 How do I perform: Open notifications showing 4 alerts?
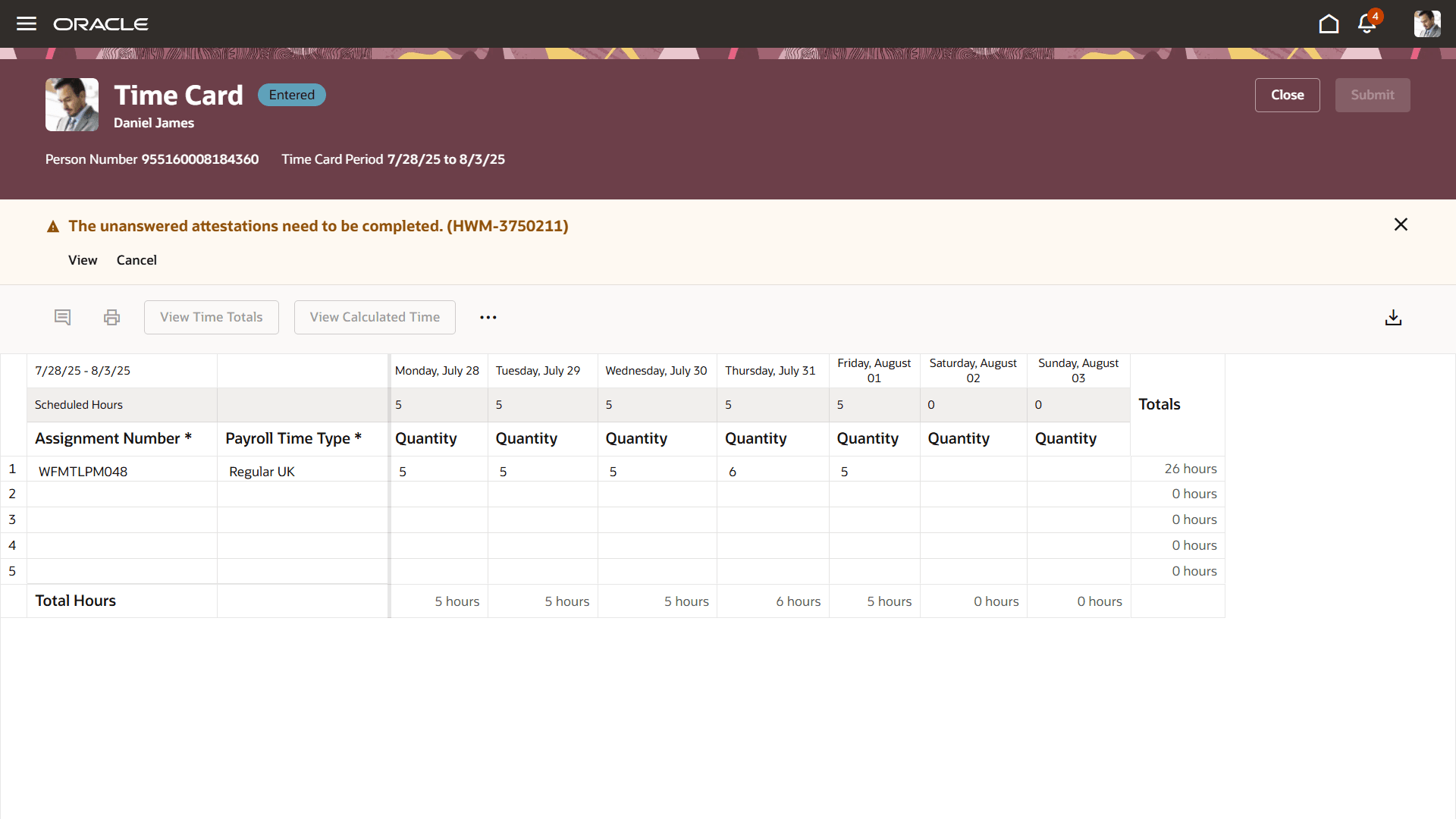[x=1366, y=24]
